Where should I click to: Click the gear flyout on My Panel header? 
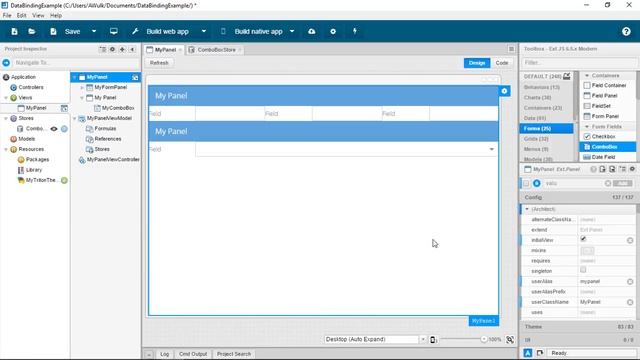pyautogui.click(x=504, y=91)
